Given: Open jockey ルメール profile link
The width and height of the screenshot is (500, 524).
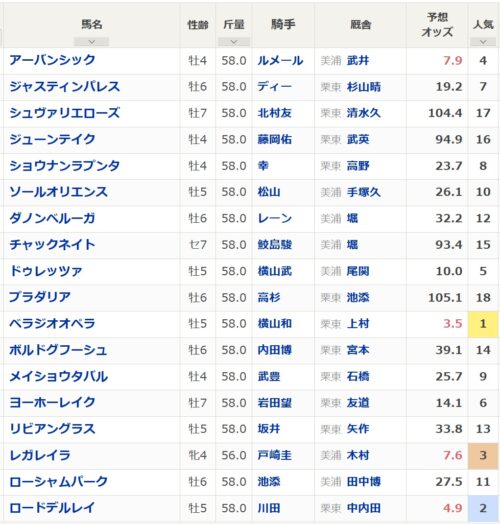Looking at the screenshot, I should tap(280, 60).
